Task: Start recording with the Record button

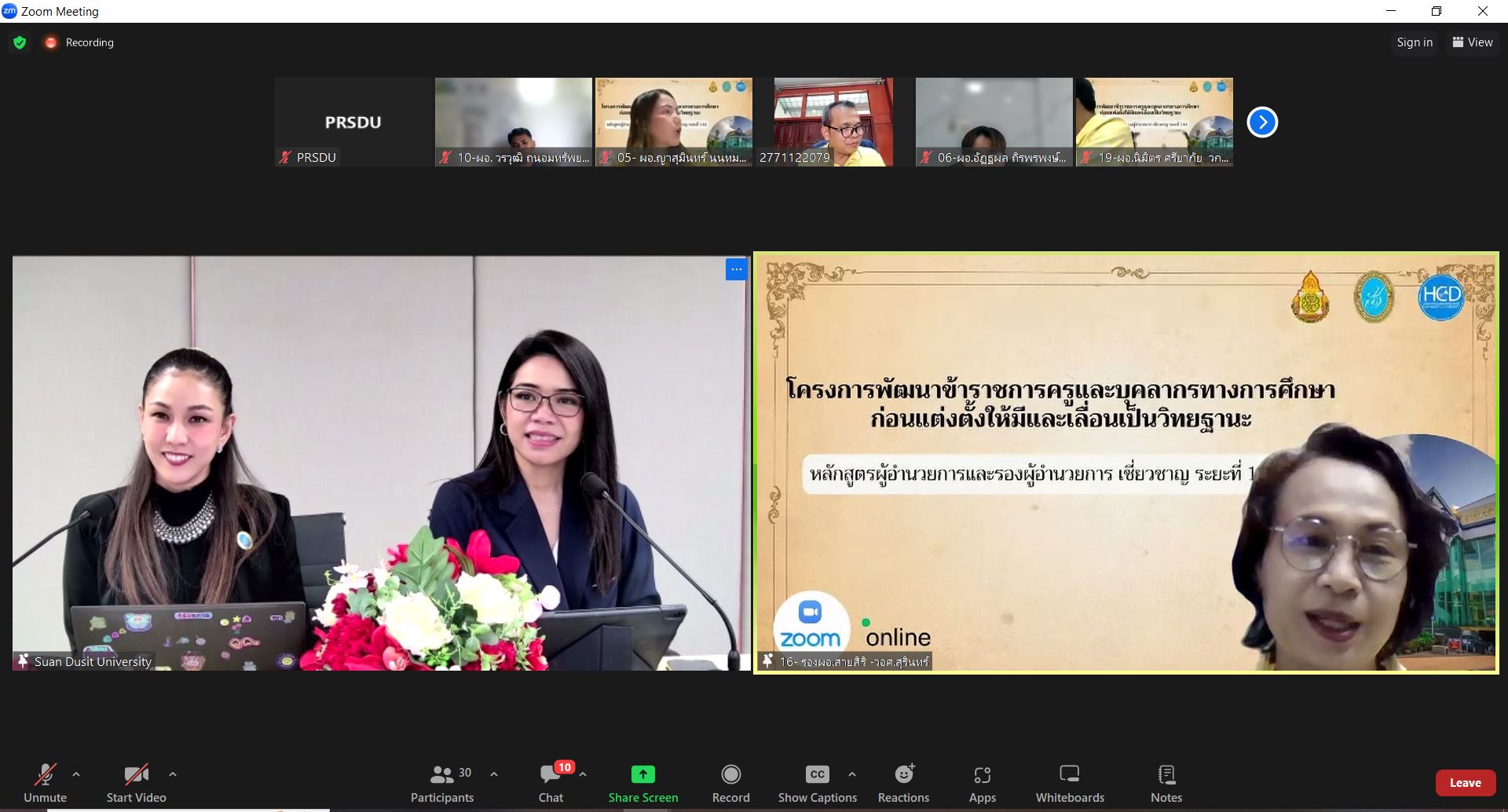Action: 730,784
